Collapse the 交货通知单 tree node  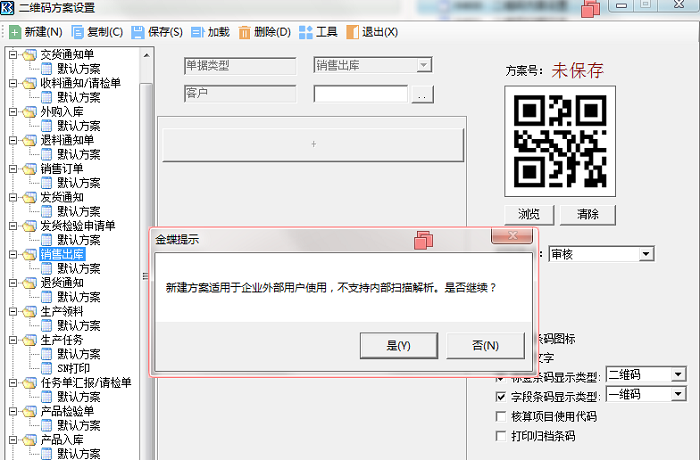pyautogui.click(x=13, y=55)
